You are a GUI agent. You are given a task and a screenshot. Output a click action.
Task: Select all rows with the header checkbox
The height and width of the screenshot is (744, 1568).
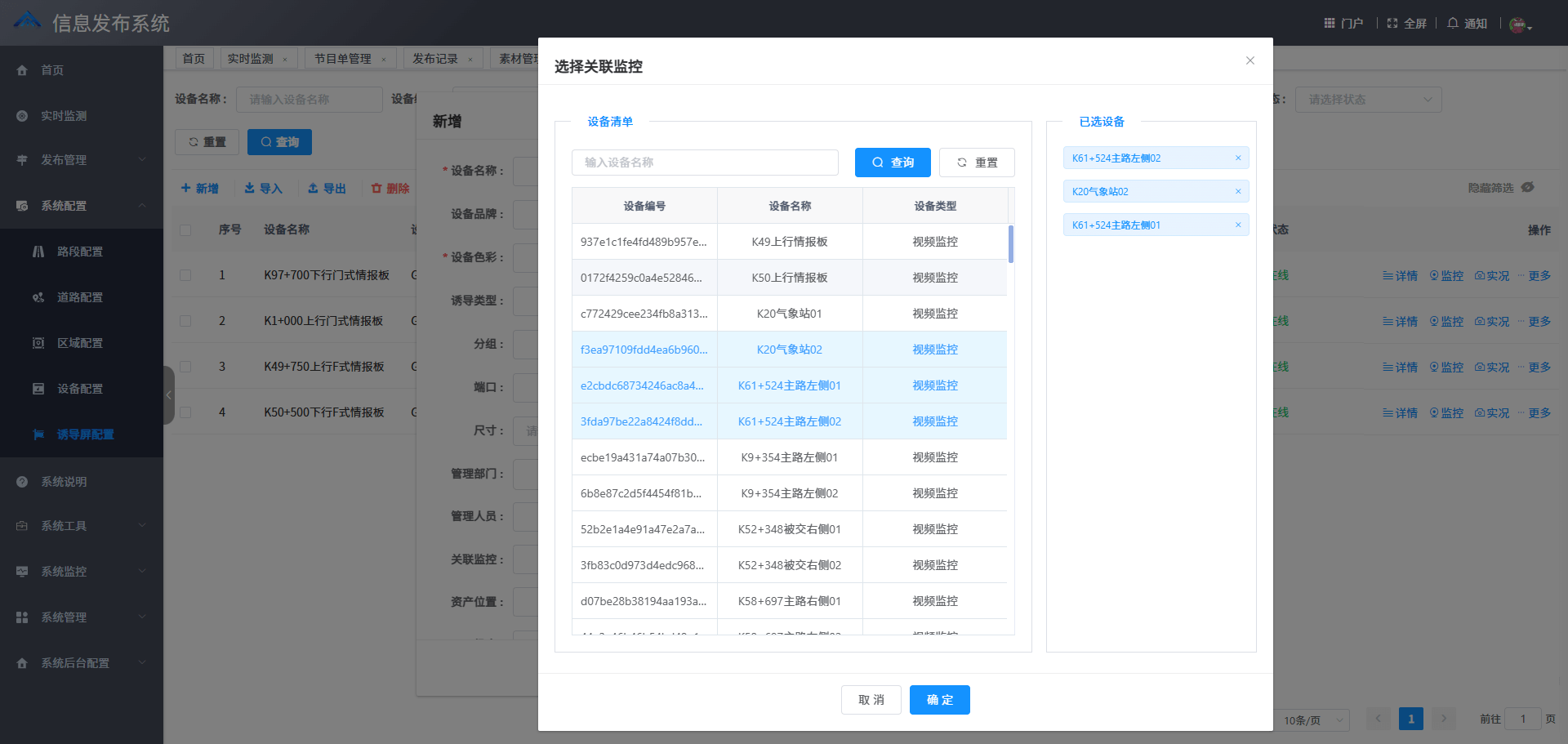coord(185,229)
